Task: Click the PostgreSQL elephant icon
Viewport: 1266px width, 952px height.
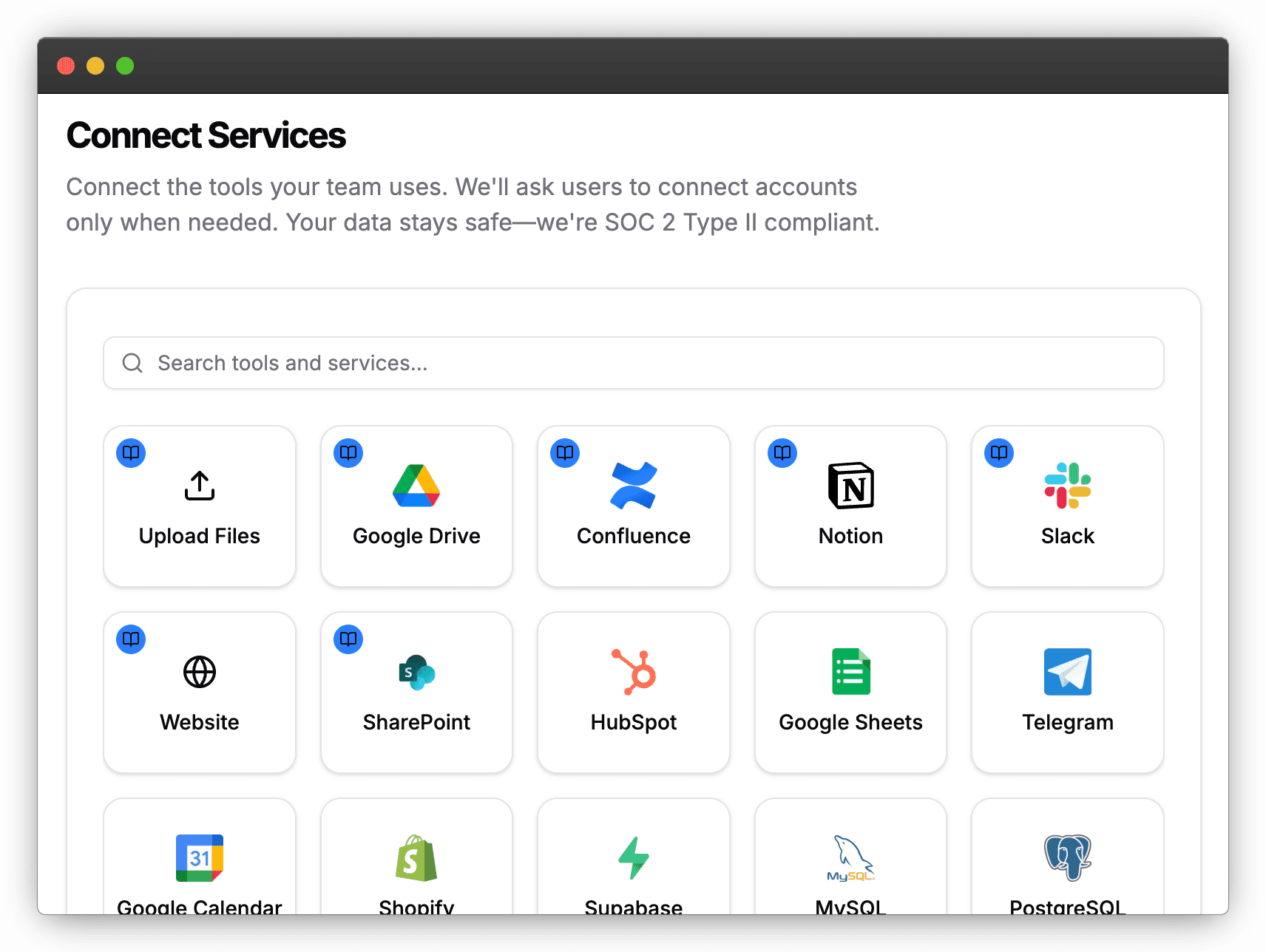Action: 1067,858
